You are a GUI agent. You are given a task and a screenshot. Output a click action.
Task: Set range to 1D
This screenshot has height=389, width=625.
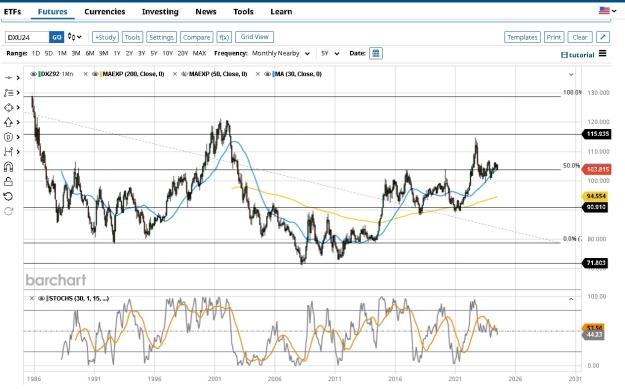pos(36,53)
